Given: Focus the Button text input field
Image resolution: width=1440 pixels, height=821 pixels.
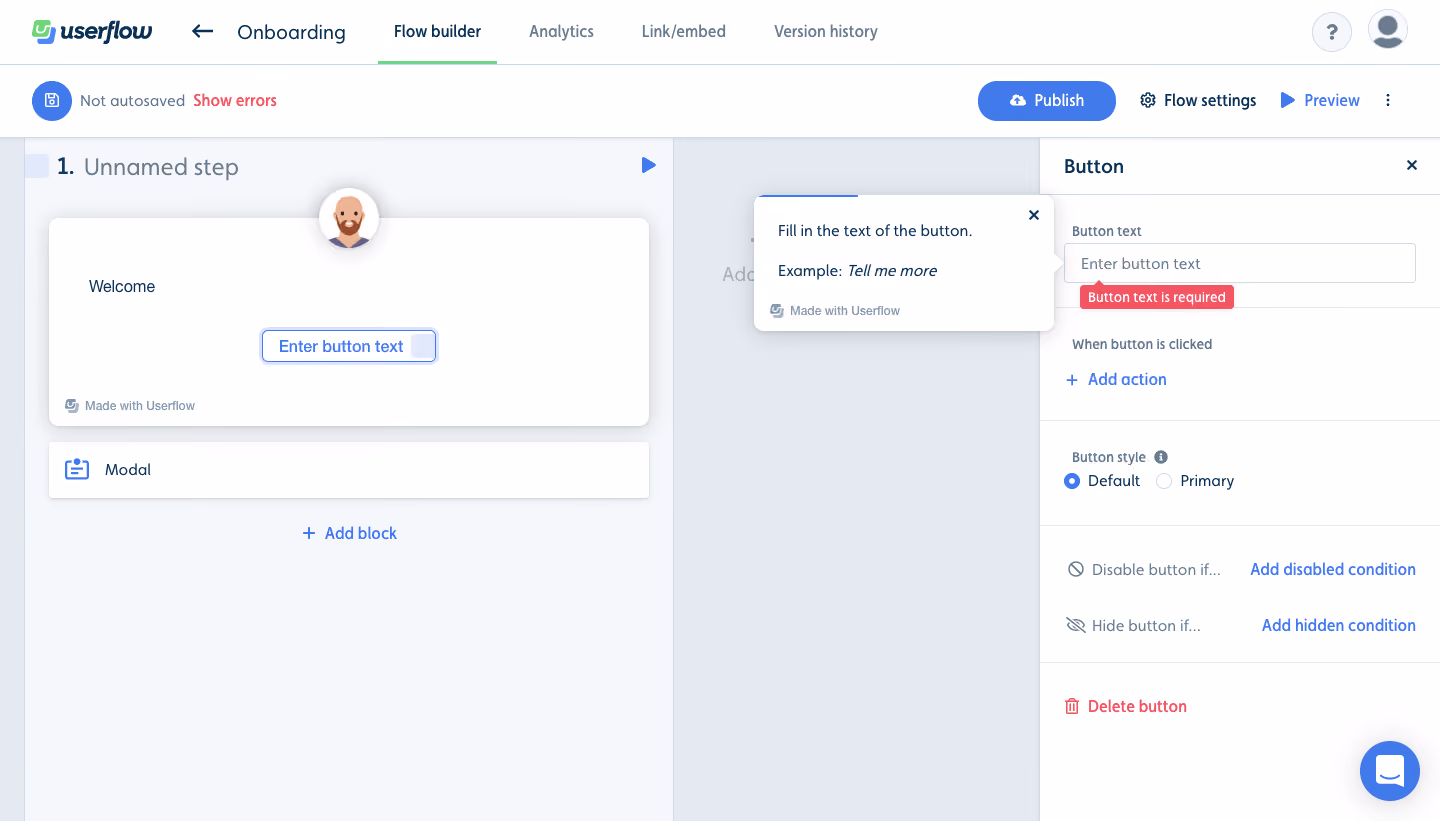Looking at the screenshot, I should pos(1240,263).
